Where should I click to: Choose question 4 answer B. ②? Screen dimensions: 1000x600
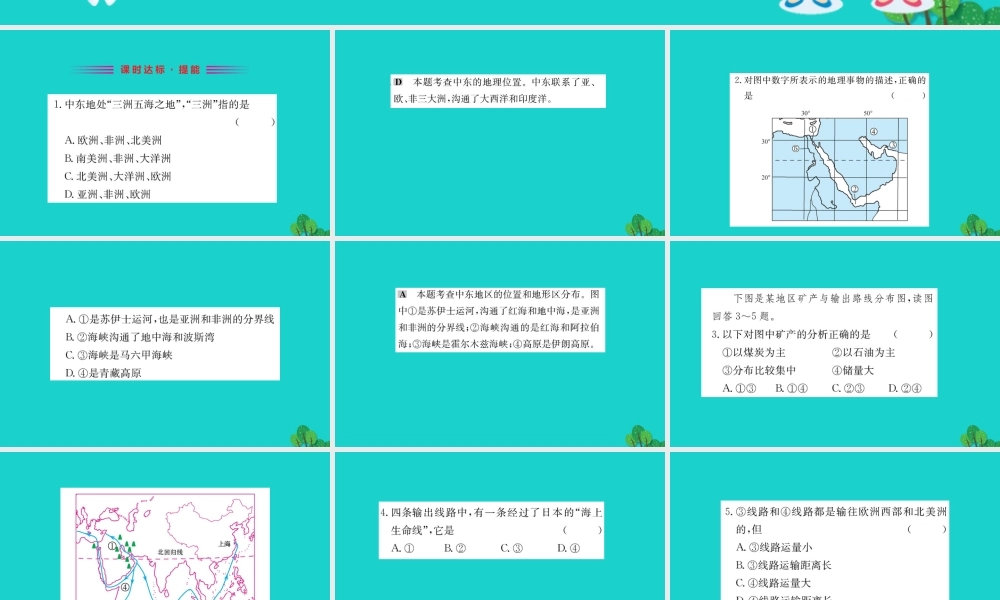455,548
